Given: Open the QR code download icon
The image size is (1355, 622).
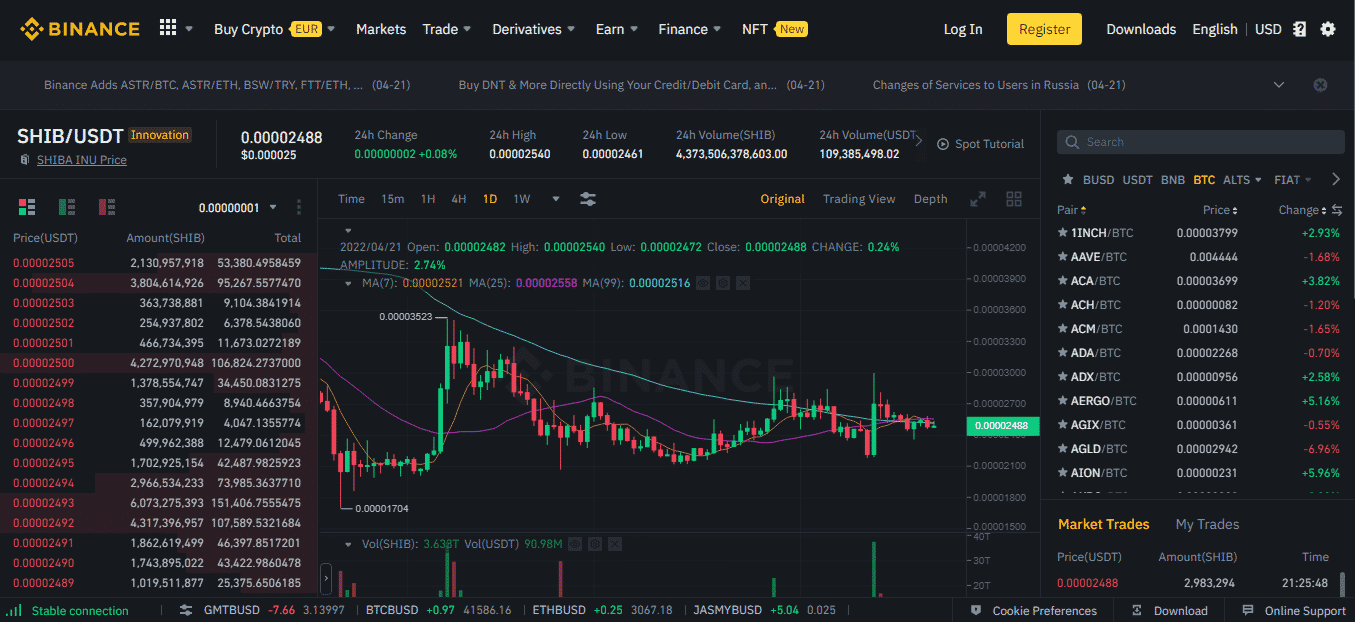Looking at the screenshot, I should pos(1299,29).
